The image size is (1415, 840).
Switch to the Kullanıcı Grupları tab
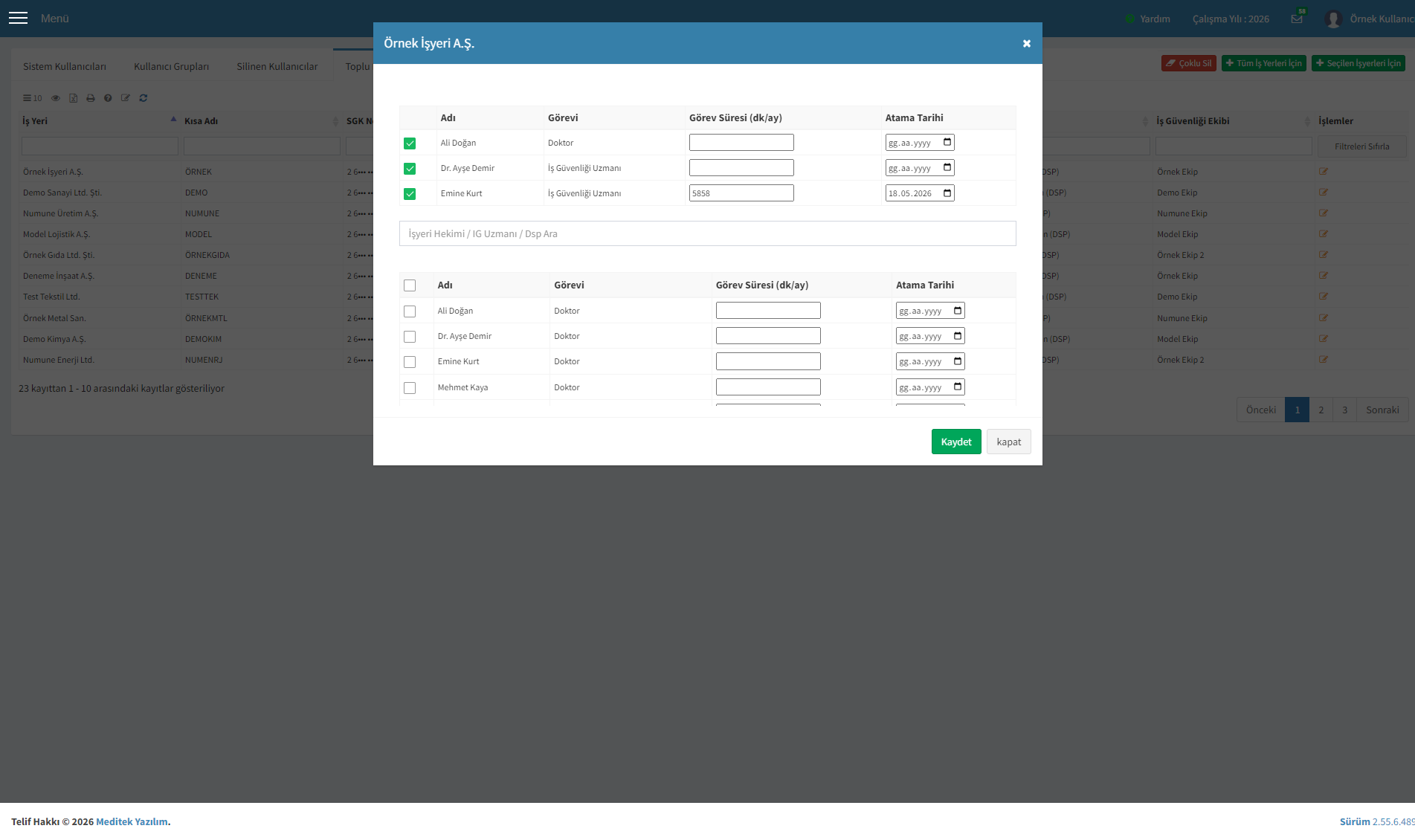pyautogui.click(x=171, y=66)
